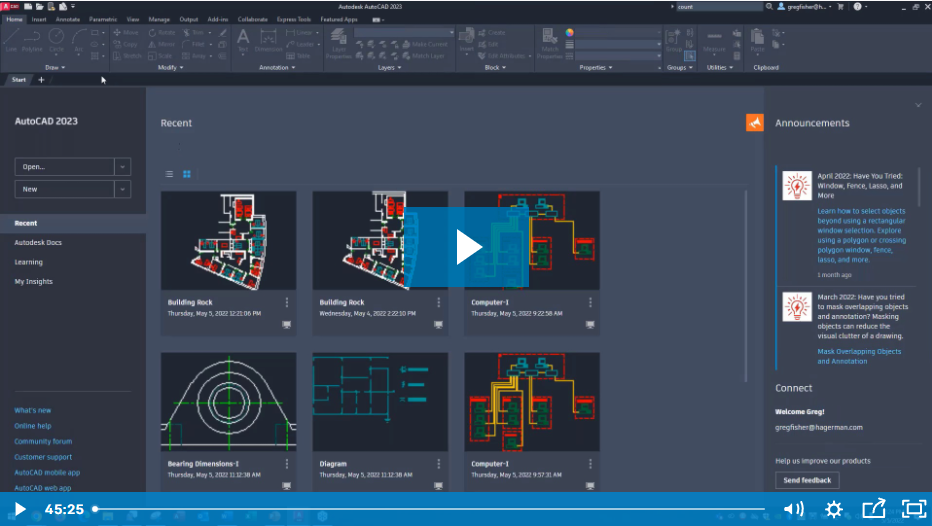932x526 pixels.
Task: Switch to the Parametric ribbon tab
Action: [x=103, y=19]
